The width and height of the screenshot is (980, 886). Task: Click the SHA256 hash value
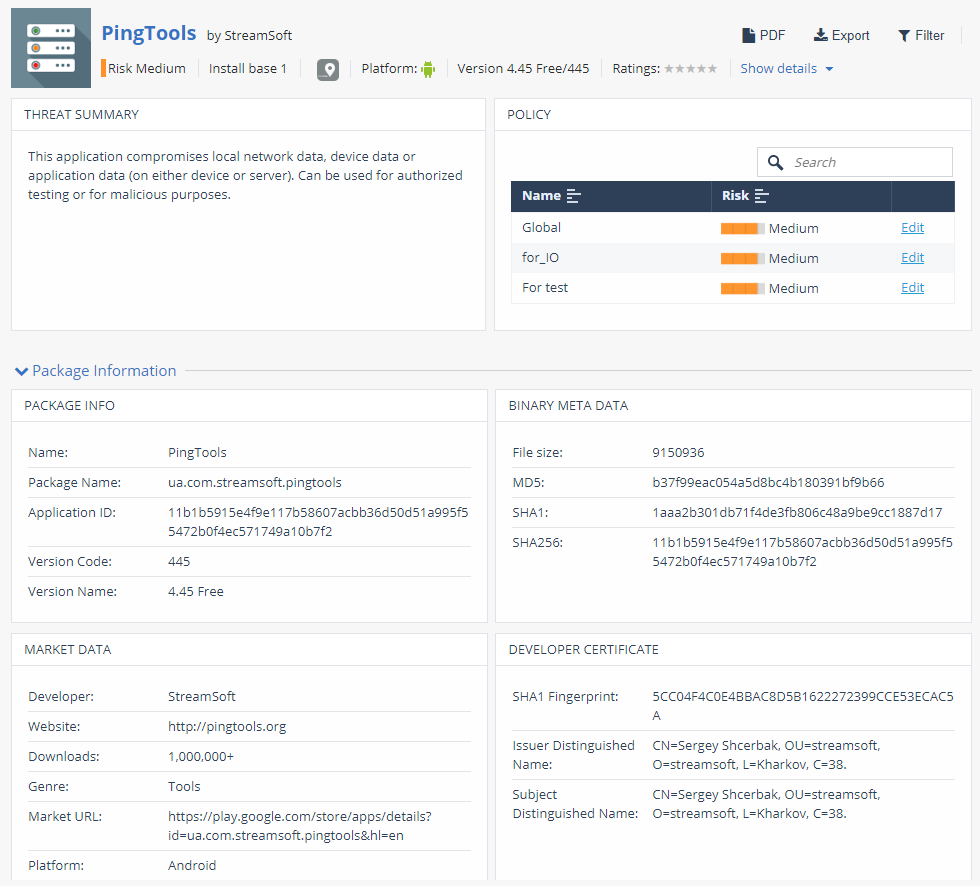(x=802, y=552)
